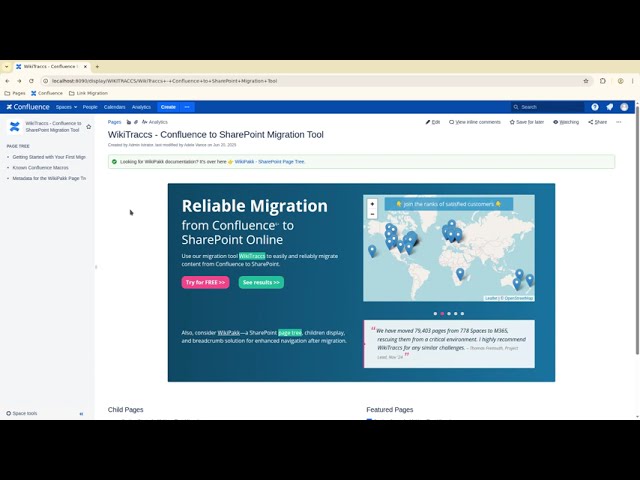
Task: Close the WikiTraccs browser tab
Action: [85, 67]
